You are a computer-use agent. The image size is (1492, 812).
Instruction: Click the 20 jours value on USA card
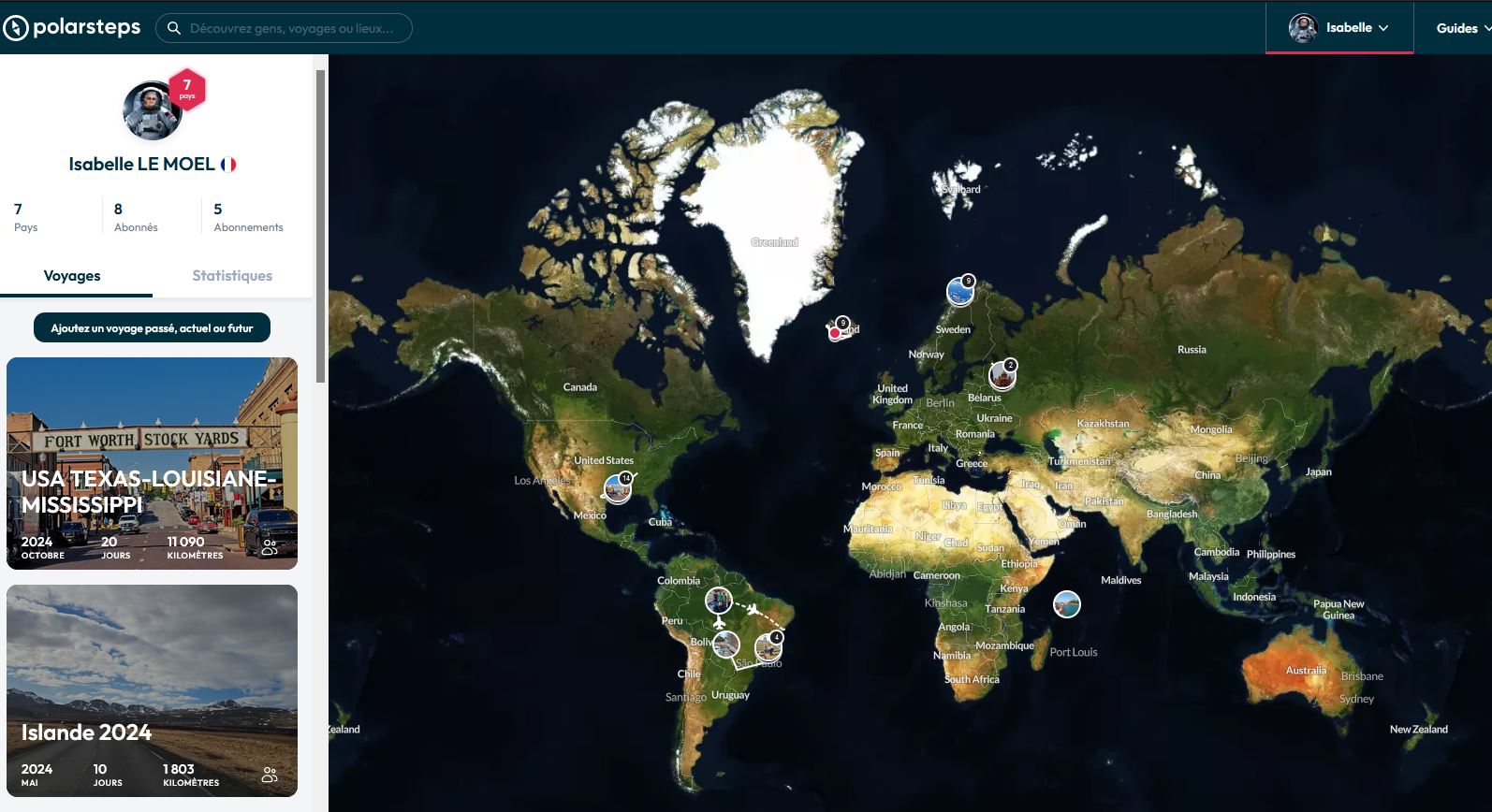[x=115, y=547]
